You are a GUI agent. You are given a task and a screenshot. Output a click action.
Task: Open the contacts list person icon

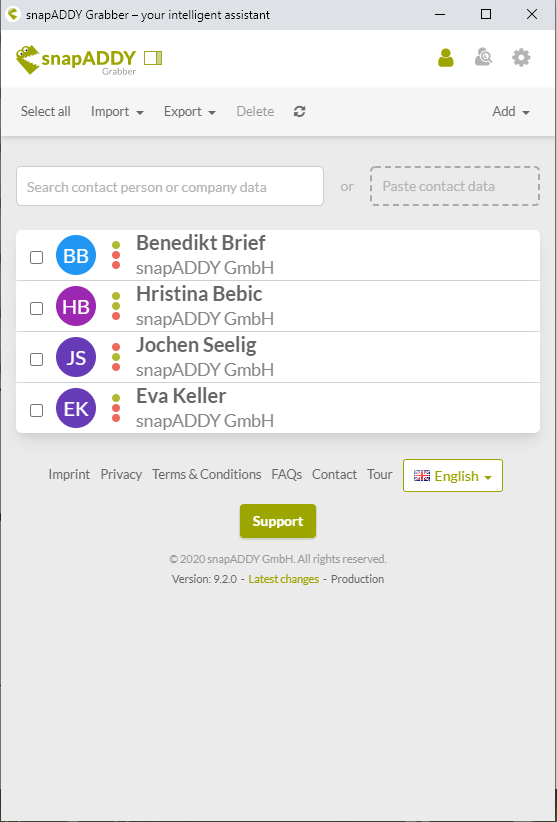(445, 58)
